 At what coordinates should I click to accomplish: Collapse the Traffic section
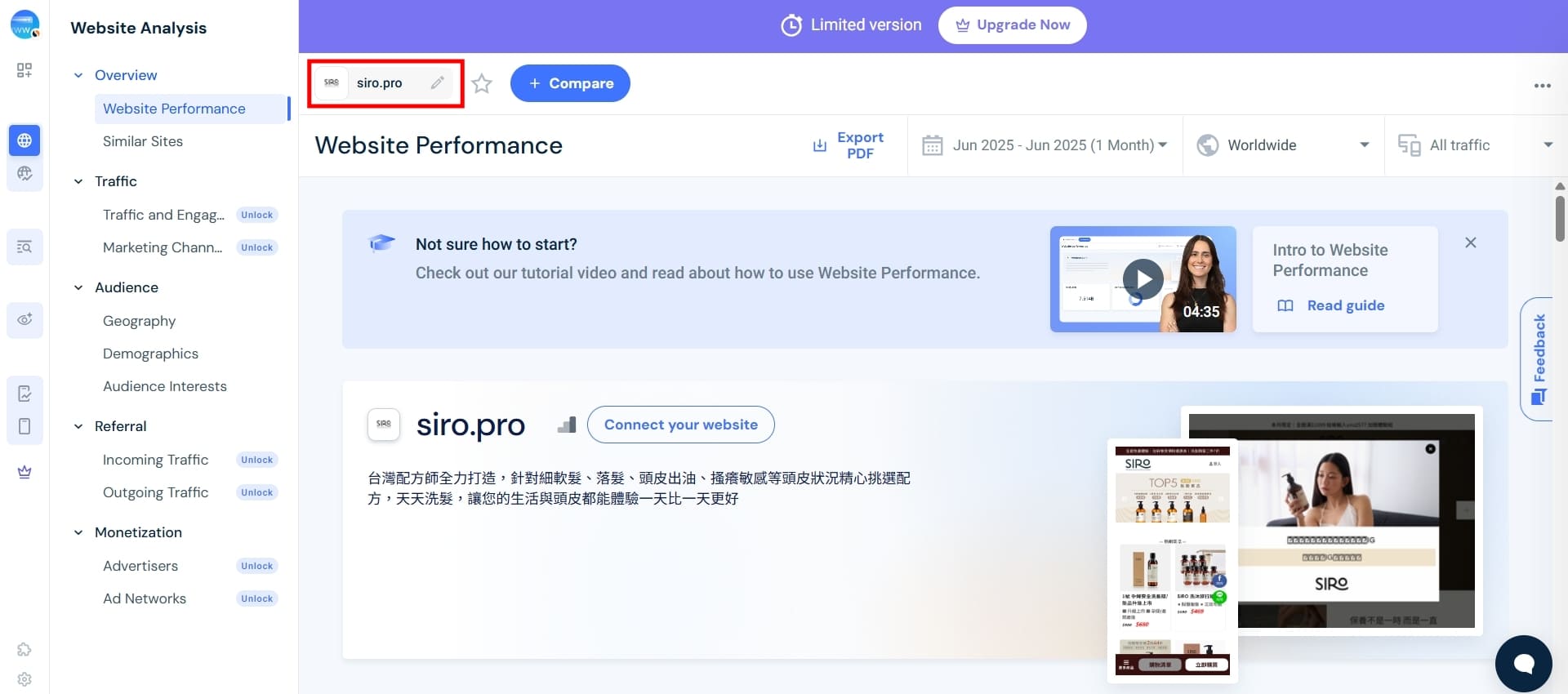pos(78,181)
